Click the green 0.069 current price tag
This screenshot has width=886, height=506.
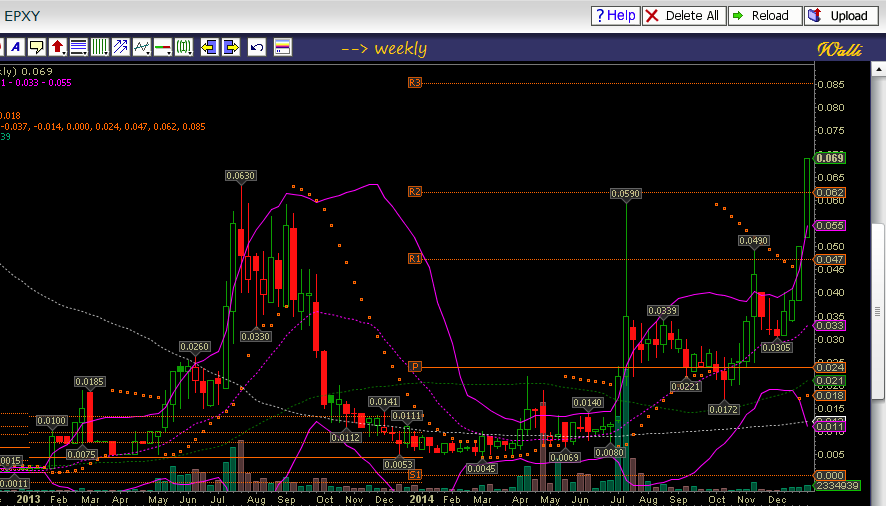tap(829, 158)
